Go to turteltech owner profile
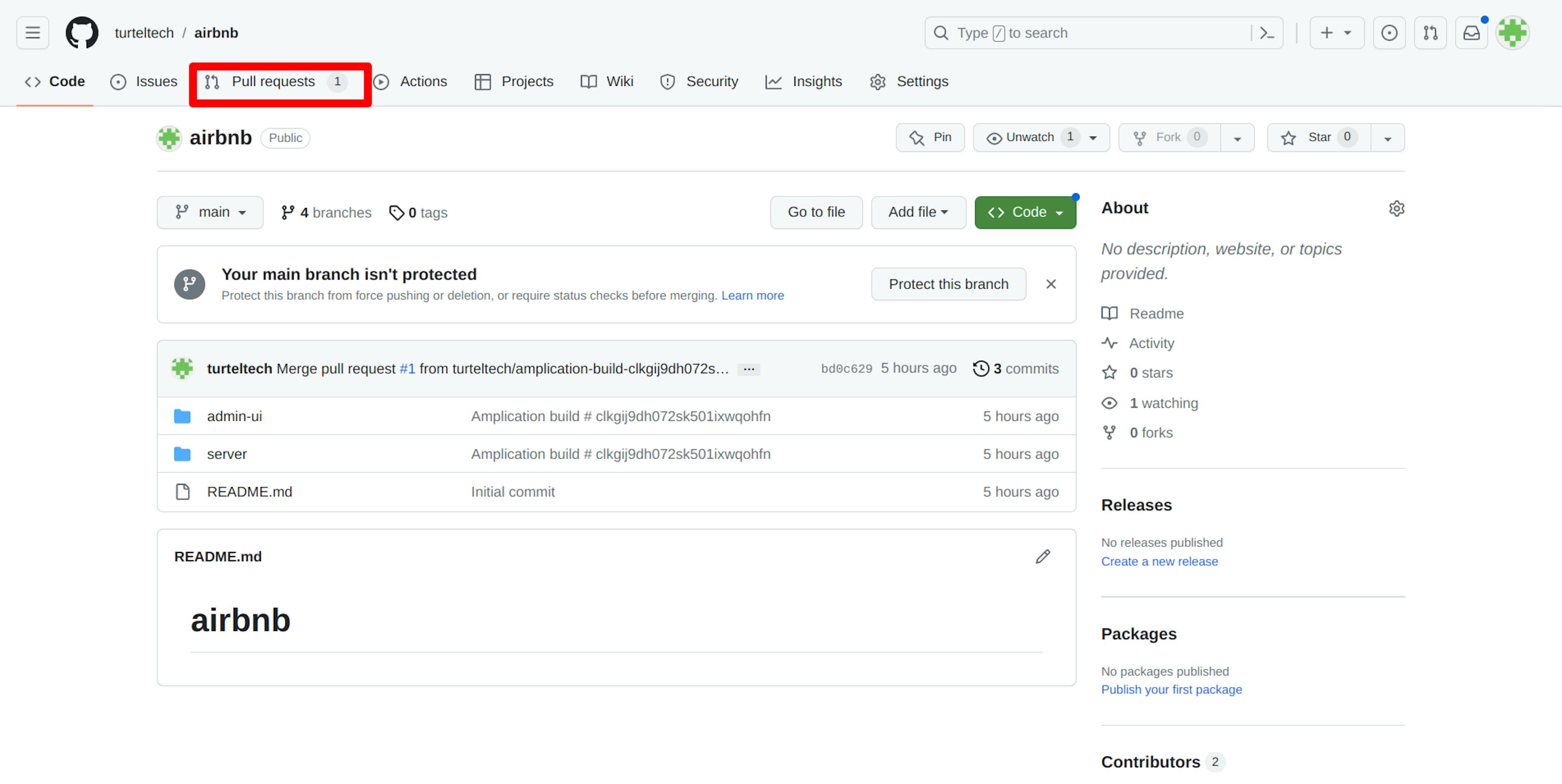Viewport: 1562px width, 784px height. point(144,33)
